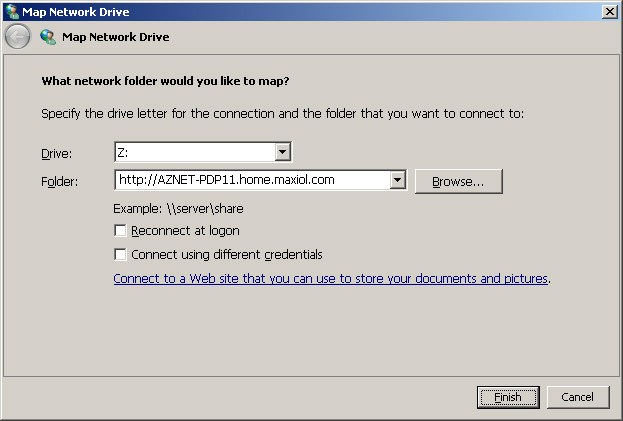
Task: Click the Map Network Drive header text beside back arrow
Action: click(116, 37)
